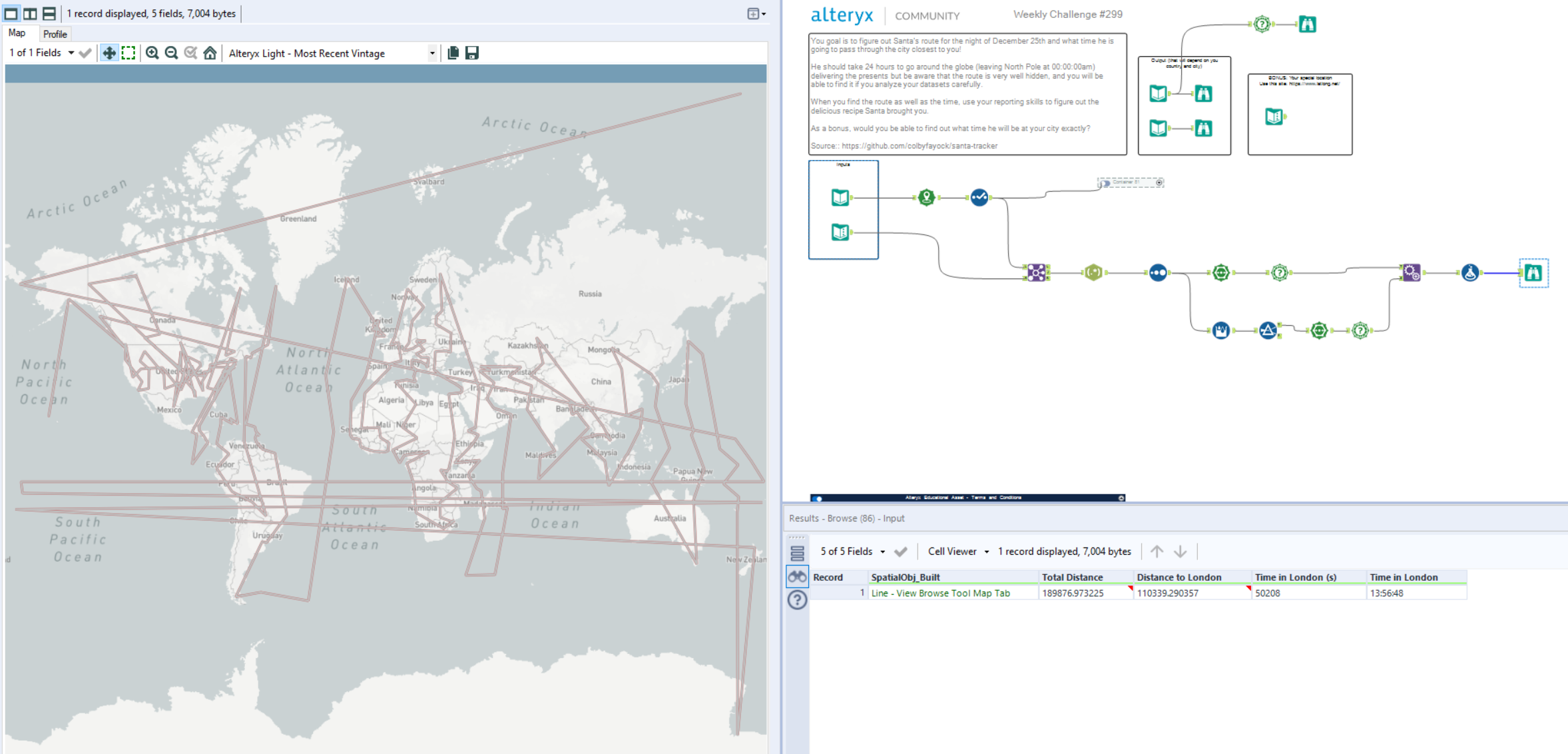Select stacked top-bottom split view icon
This screenshot has height=754, width=1568.
coord(49,13)
